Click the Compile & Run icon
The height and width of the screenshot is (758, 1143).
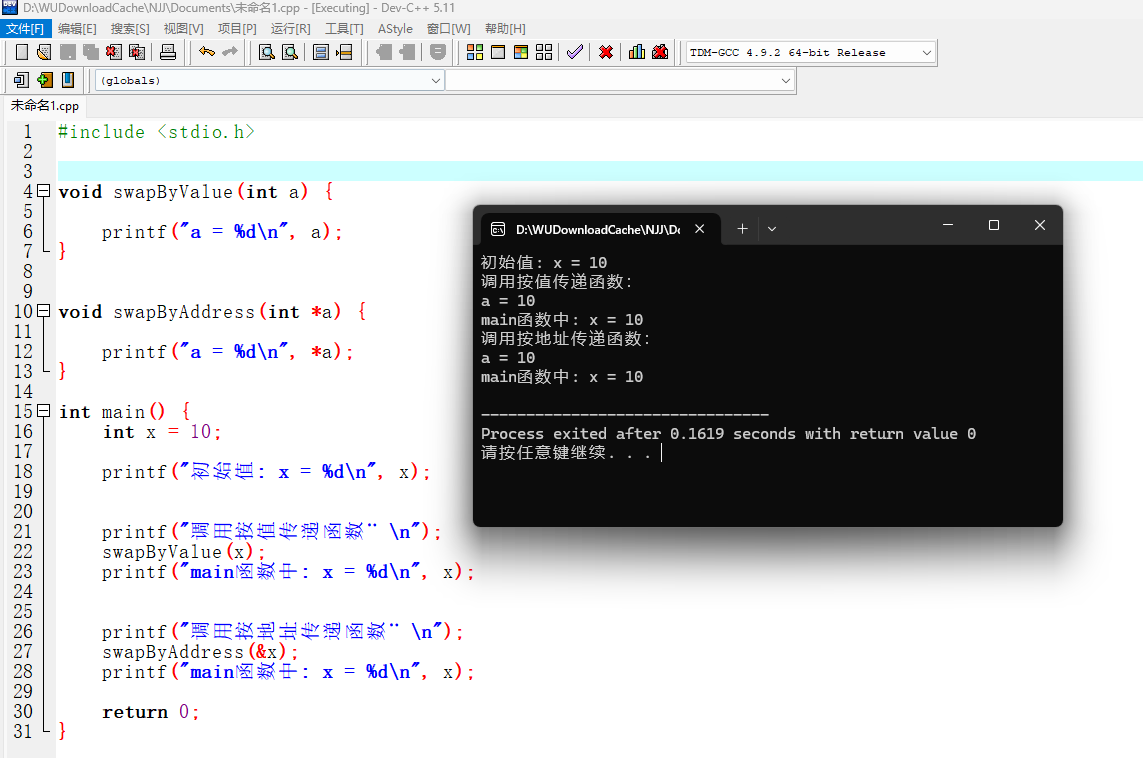[x=521, y=52]
